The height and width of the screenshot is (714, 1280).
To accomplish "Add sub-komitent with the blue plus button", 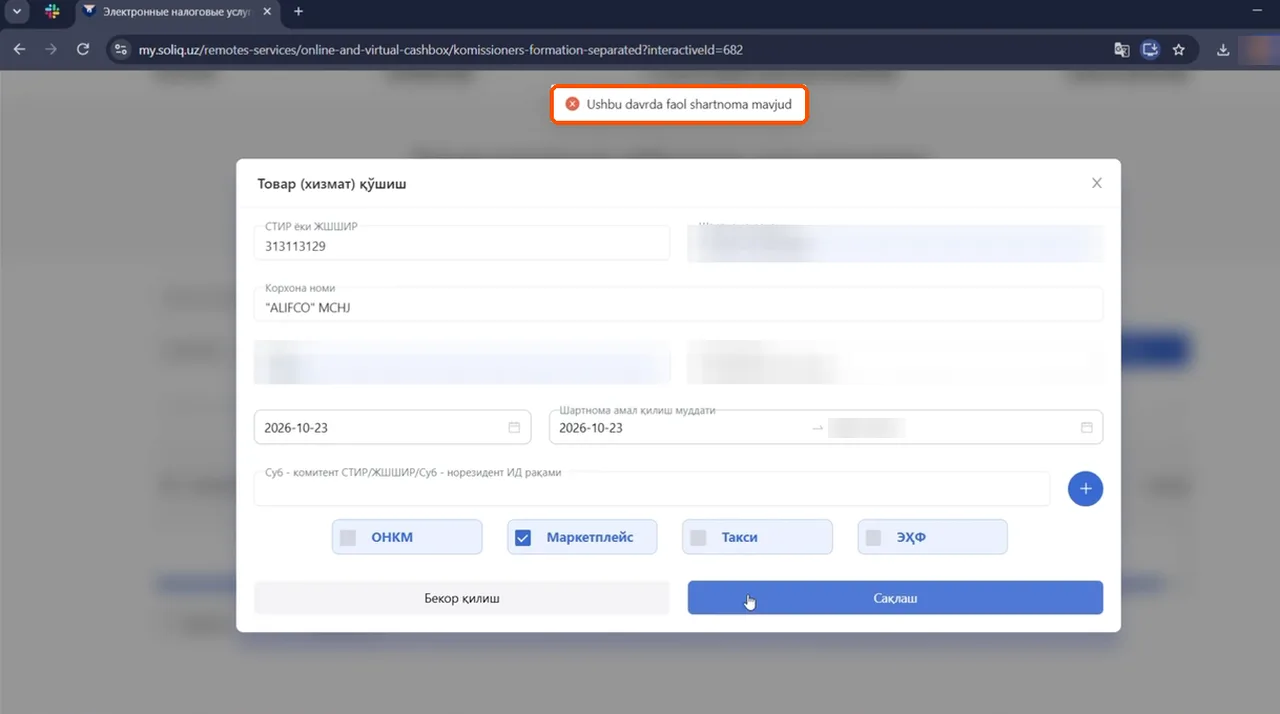I will 1085,489.
